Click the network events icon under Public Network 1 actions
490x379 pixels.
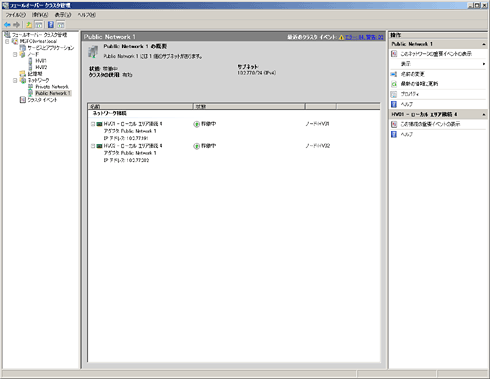[x=394, y=54]
